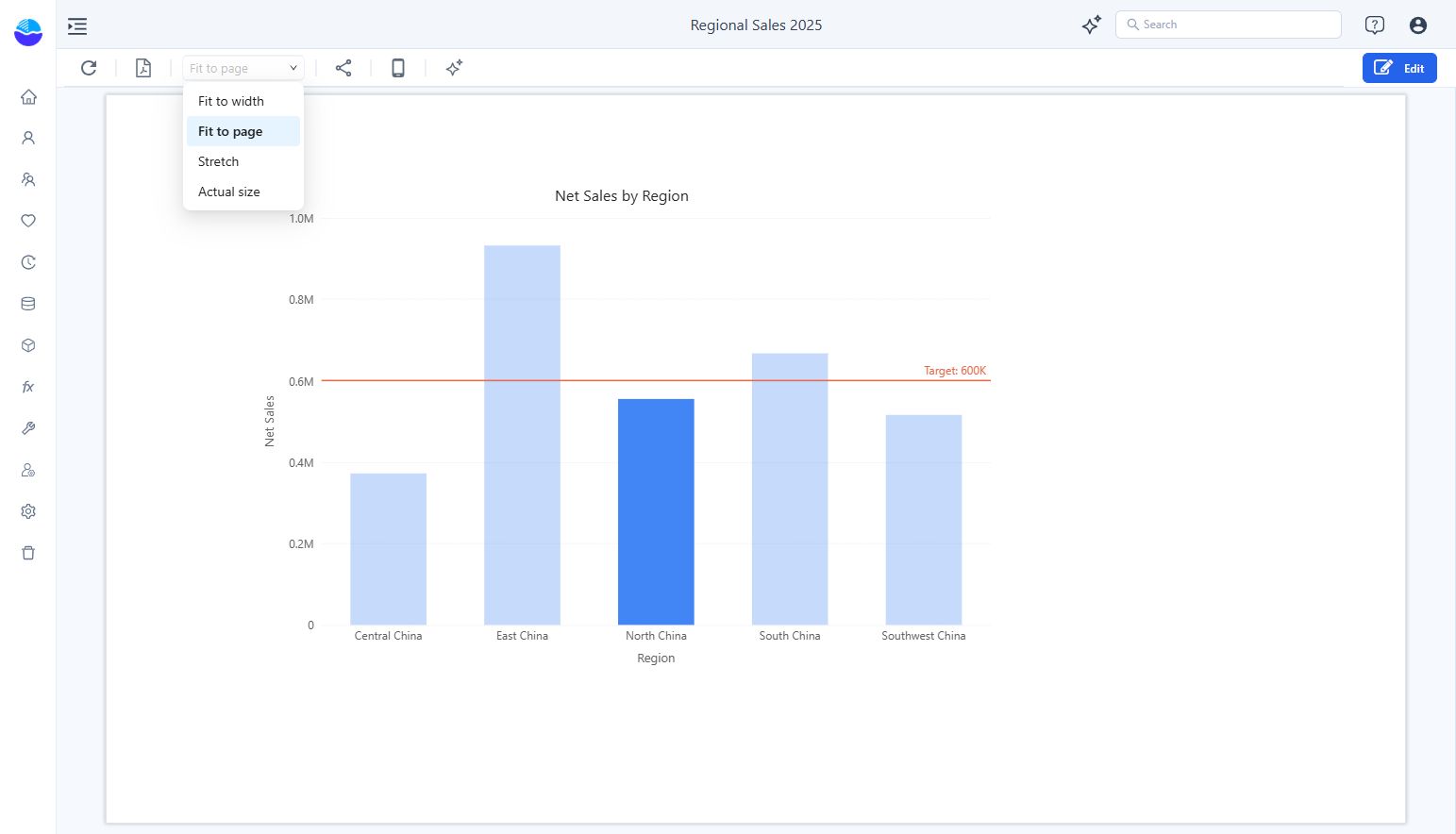
Task: Open the single-user profile sidebar icon
Action: pyautogui.click(x=28, y=138)
